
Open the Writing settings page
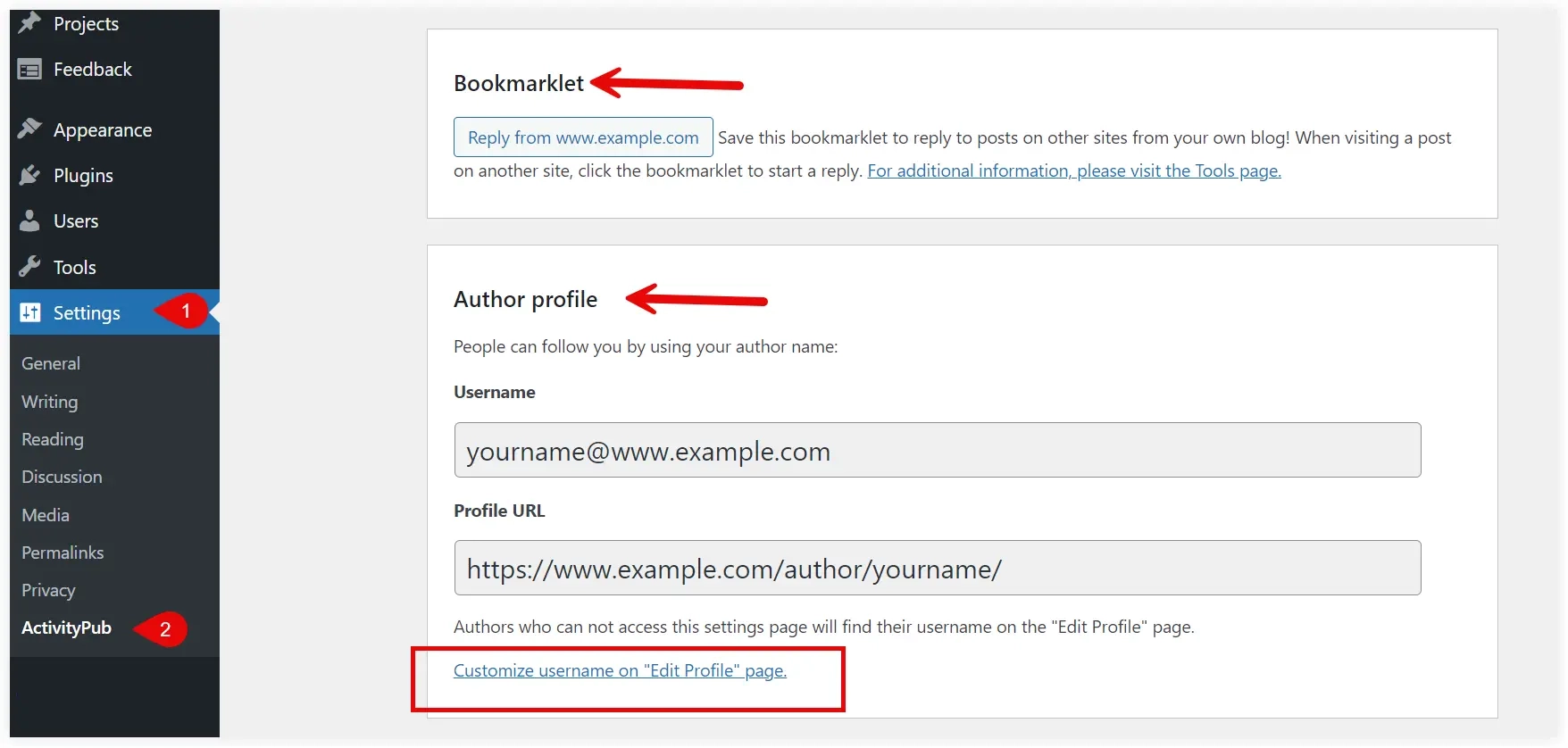(50, 402)
